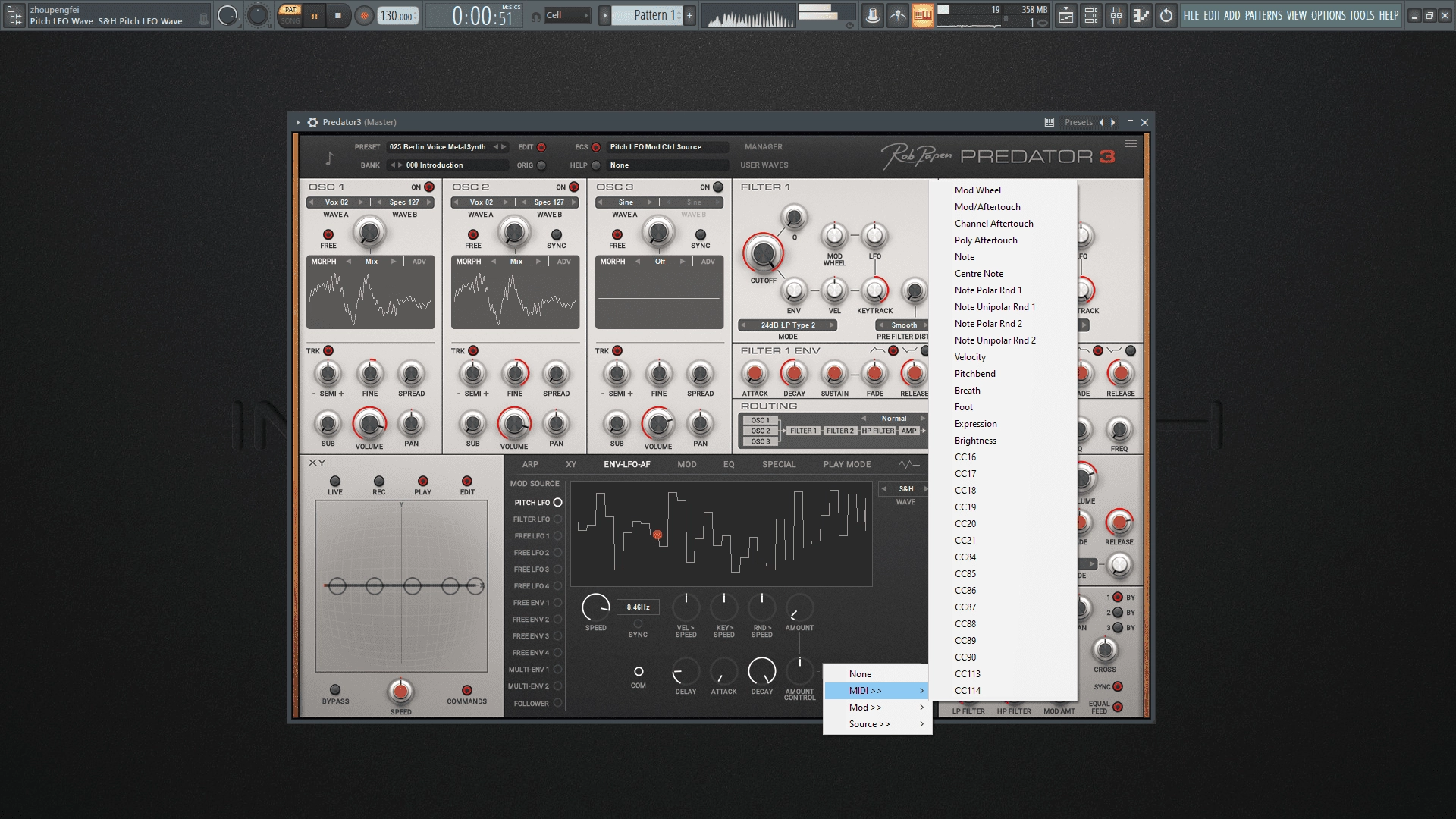
Task: Select FREE ENV 1 mod source
Action: (537, 603)
